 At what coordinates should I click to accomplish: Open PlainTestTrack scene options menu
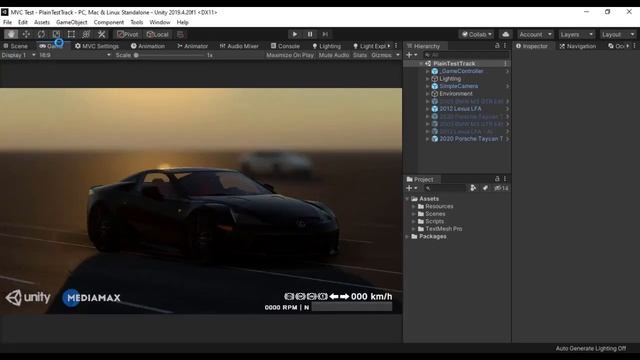tap(505, 64)
